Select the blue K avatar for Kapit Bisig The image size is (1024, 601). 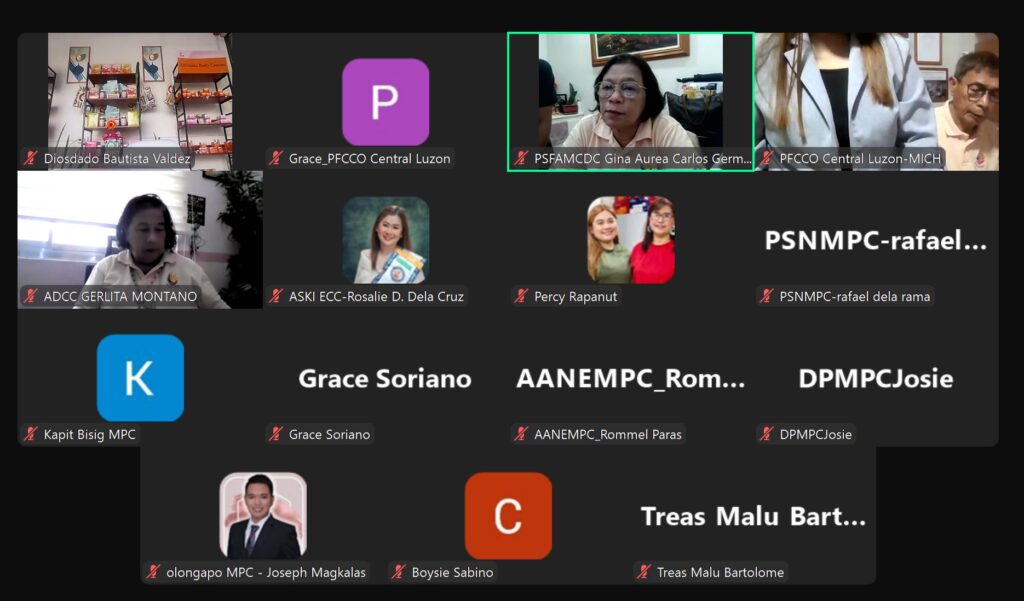[140, 378]
